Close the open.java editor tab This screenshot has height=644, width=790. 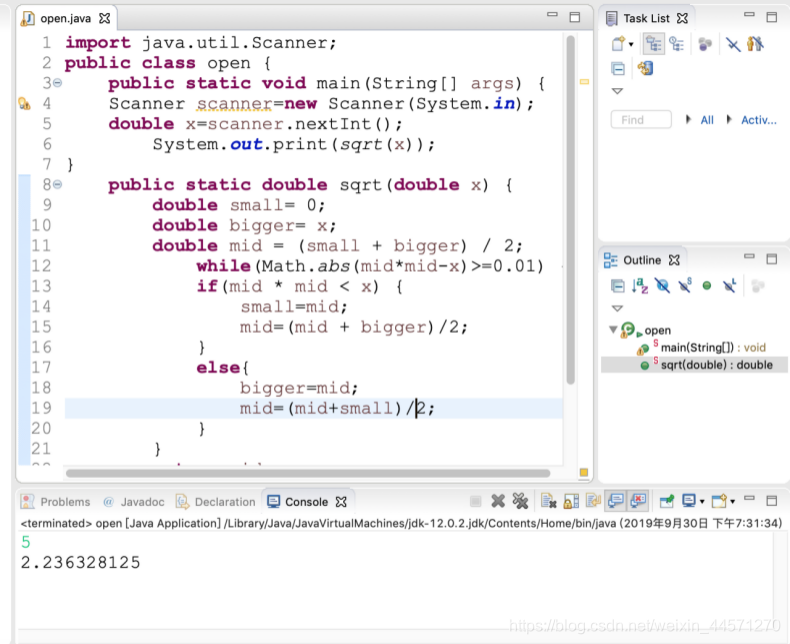click(104, 19)
